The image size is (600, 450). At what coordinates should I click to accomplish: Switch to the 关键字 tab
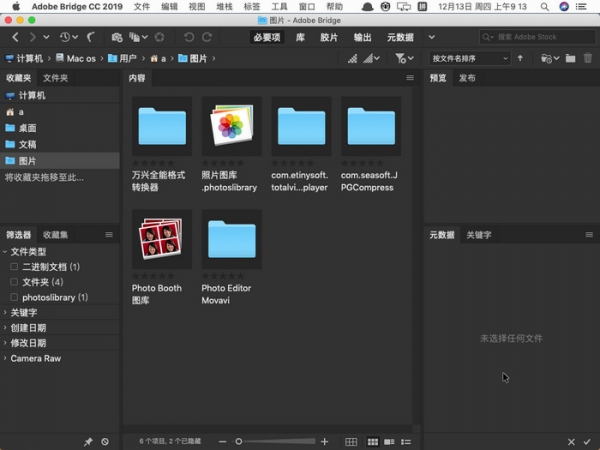(479, 235)
